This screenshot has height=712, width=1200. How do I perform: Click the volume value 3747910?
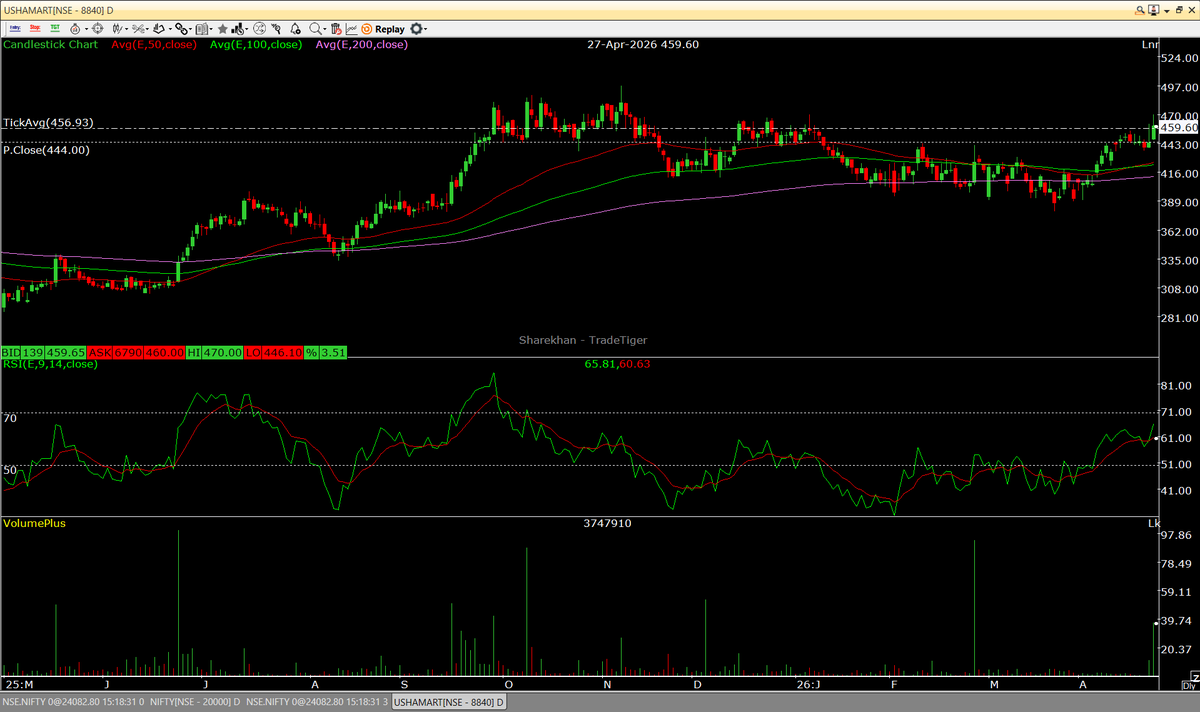[607, 523]
